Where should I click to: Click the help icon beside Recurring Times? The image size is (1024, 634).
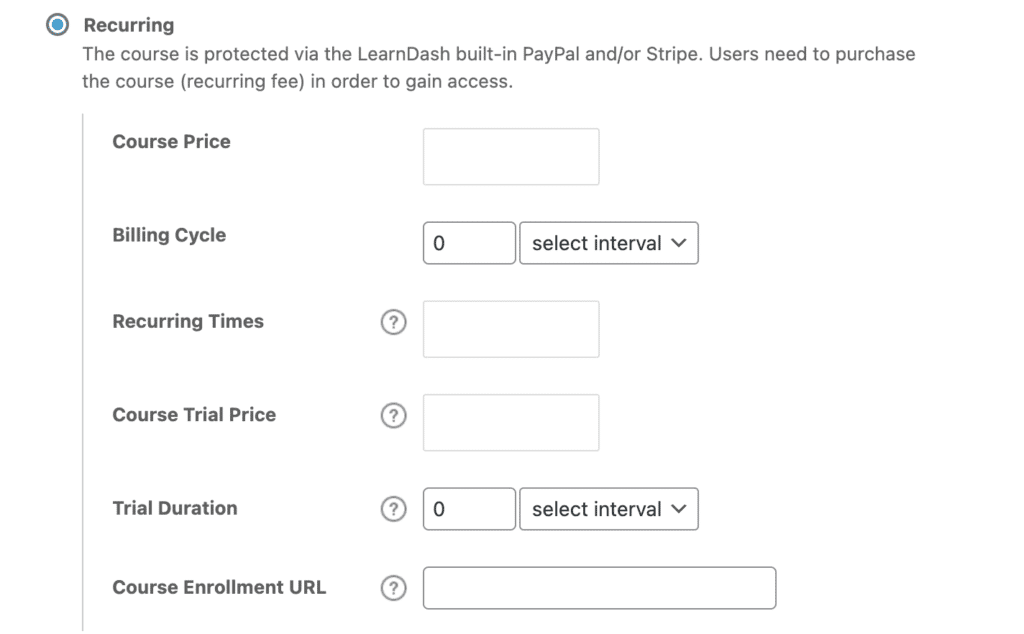(393, 322)
